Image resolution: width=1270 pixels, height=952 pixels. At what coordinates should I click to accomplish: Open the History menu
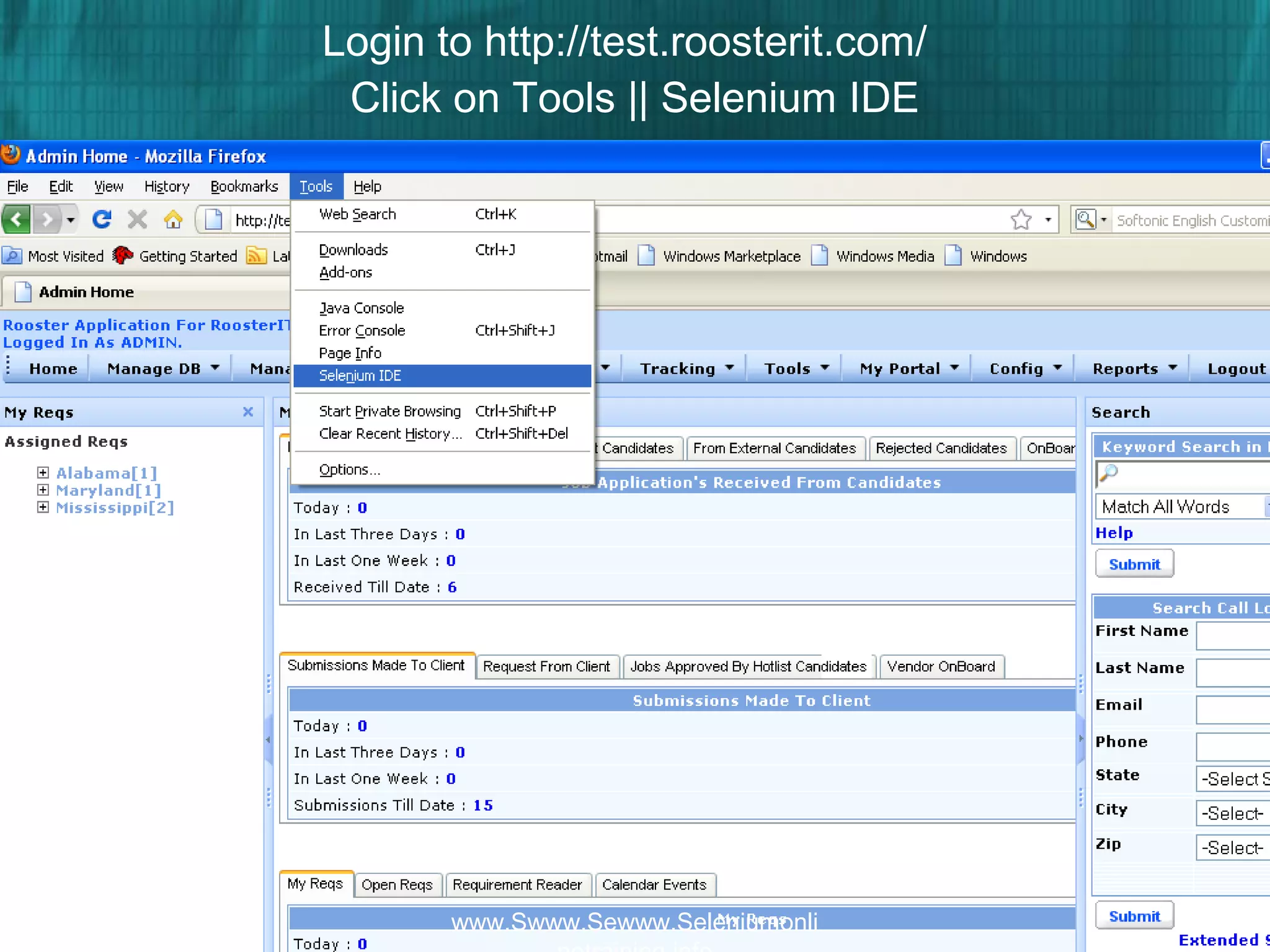pos(167,187)
